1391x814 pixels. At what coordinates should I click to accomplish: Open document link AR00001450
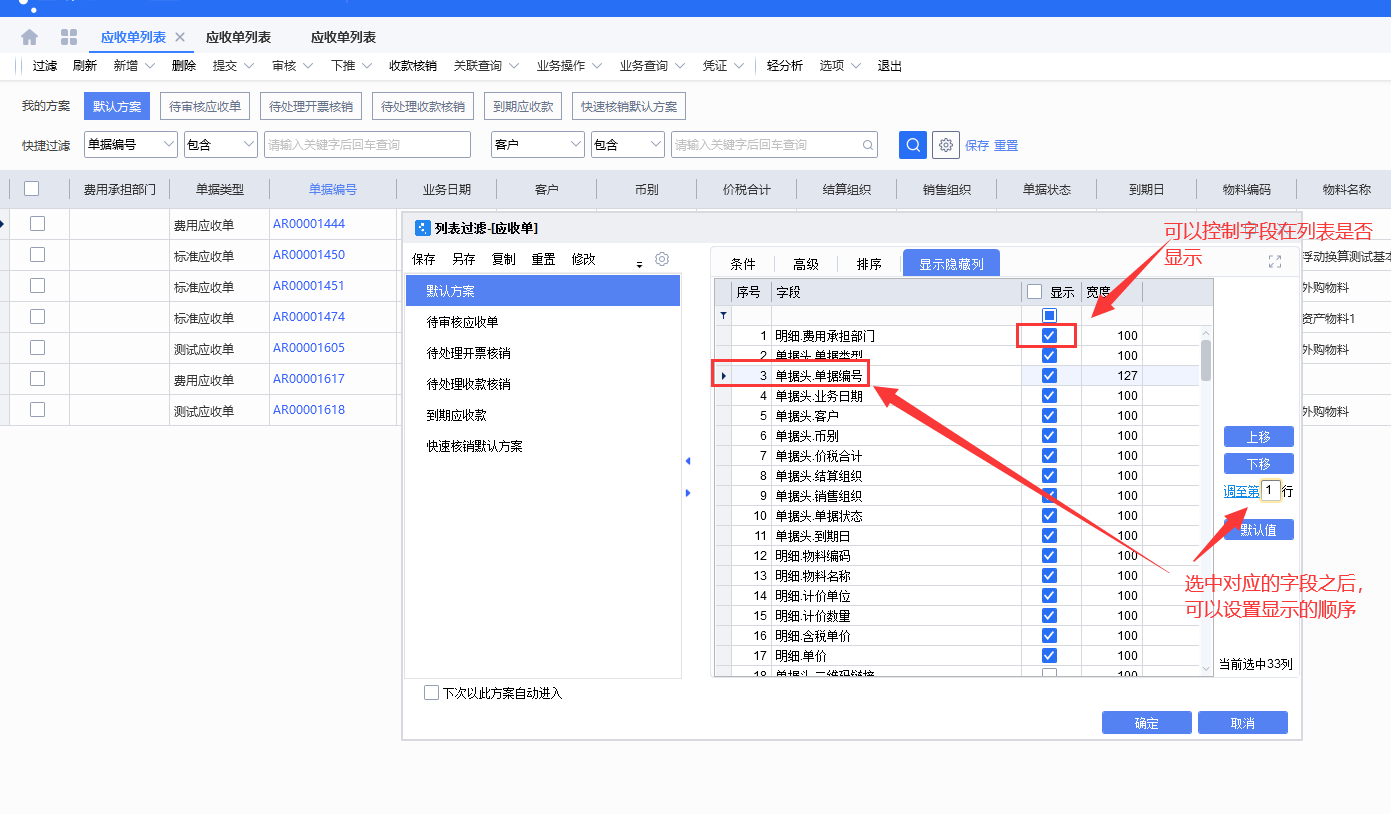click(309, 255)
